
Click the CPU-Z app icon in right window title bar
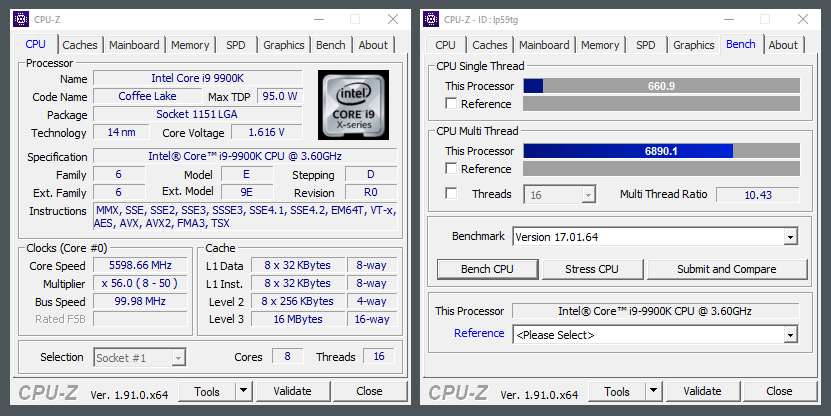[431, 19]
